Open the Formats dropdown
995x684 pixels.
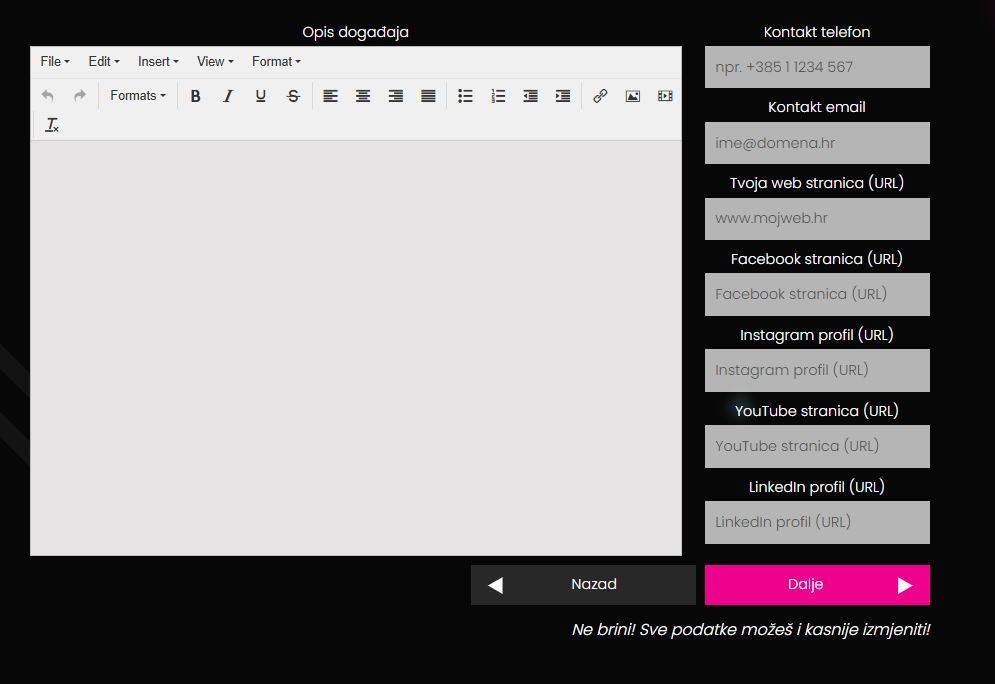(x=138, y=96)
